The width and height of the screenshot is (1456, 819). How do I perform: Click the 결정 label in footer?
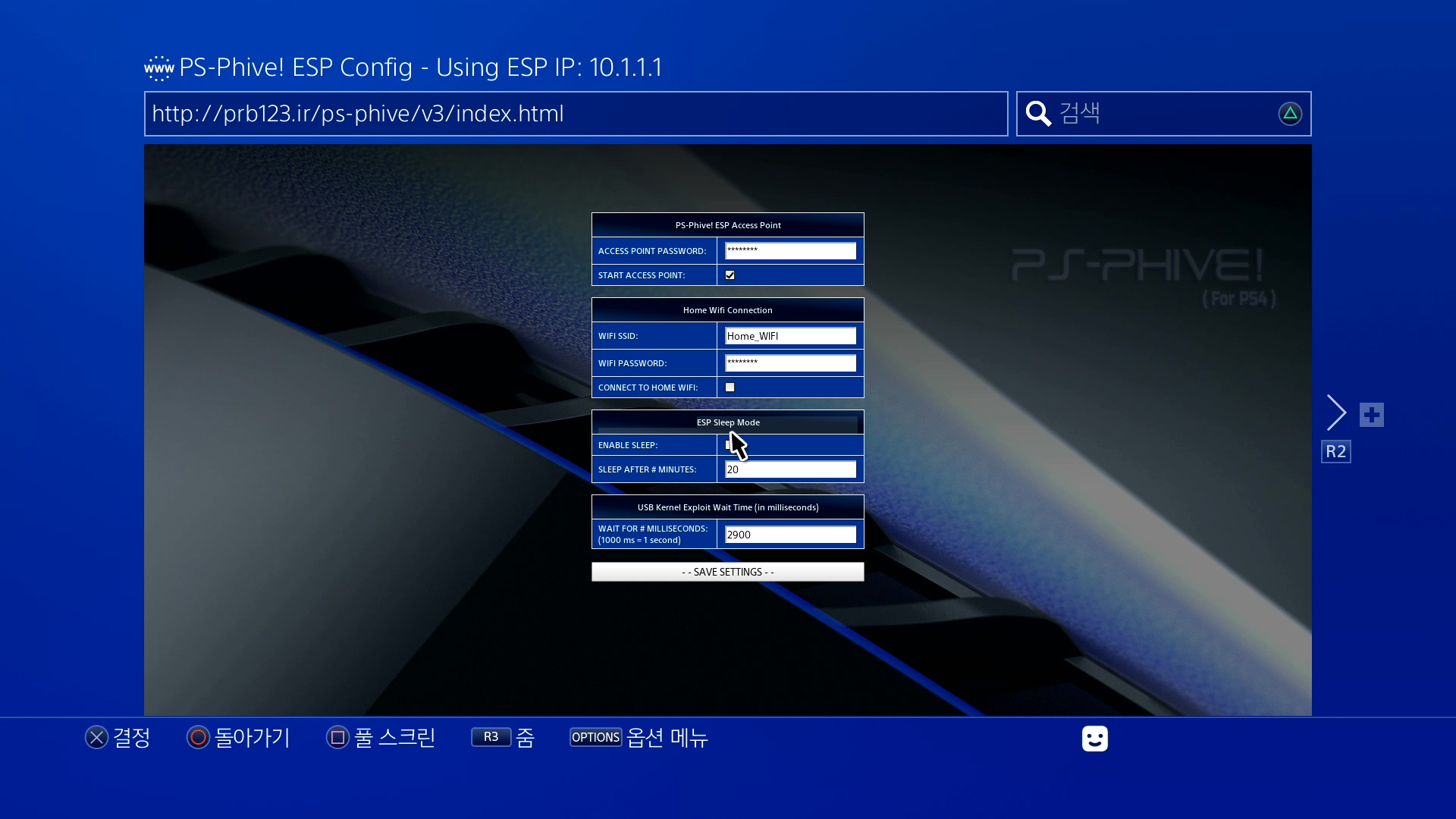(132, 737)
